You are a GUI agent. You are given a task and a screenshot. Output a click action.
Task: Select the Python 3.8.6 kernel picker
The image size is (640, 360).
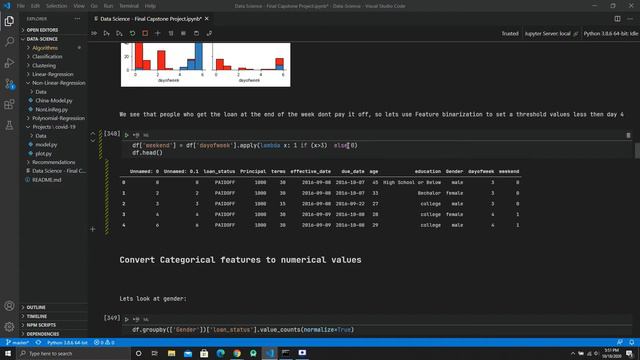[x=611, y=33]
